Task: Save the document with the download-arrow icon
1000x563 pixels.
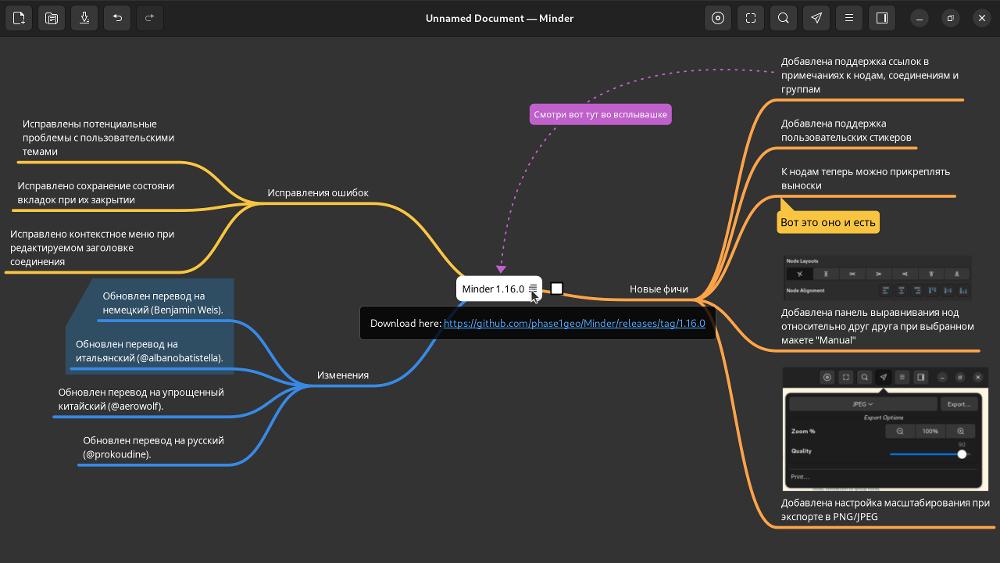Action: pyautogui.click(x=84, y=18)
